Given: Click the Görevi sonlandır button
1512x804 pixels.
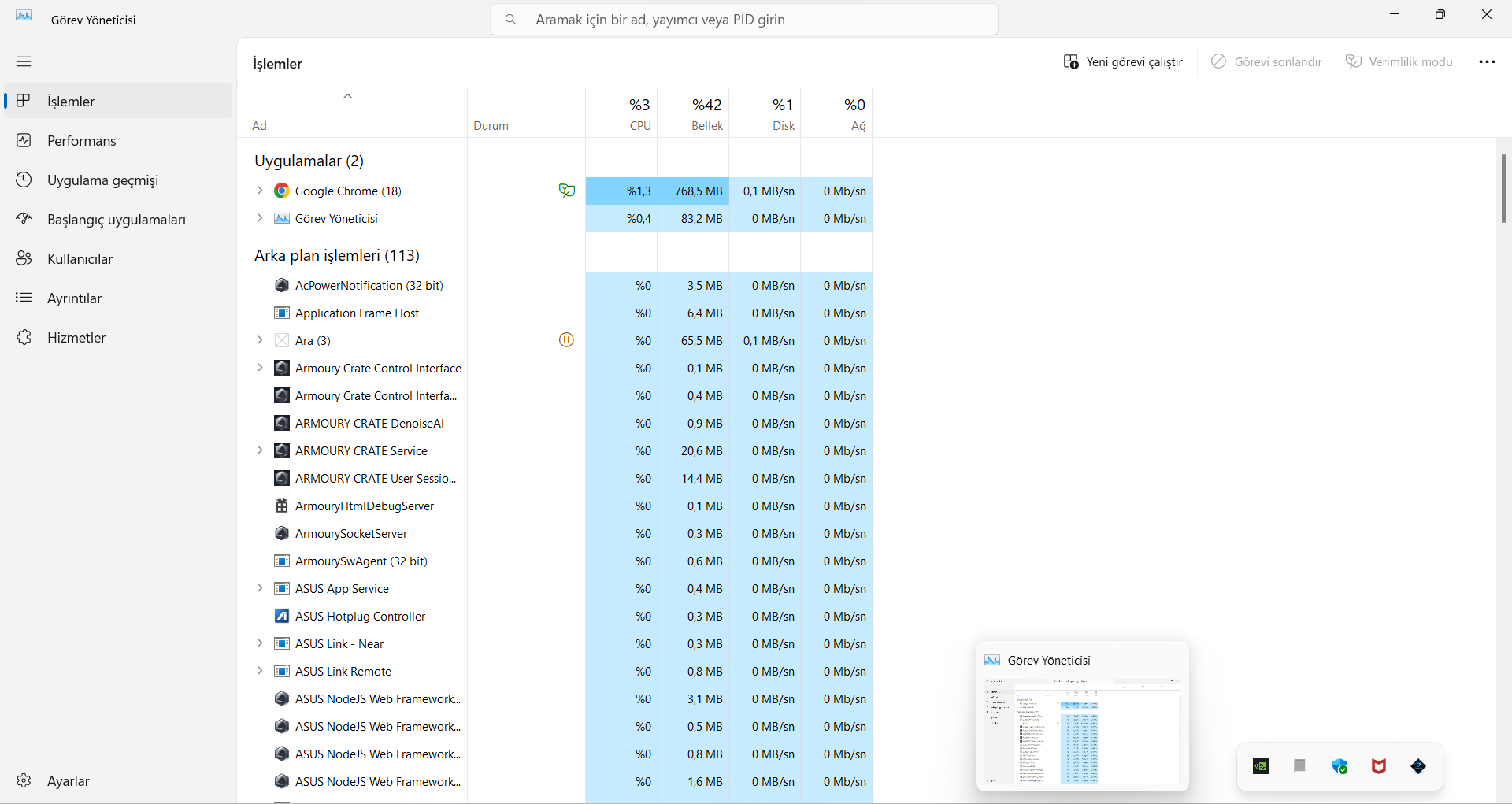Looking at the screenshot, I should click(1266, 61).
